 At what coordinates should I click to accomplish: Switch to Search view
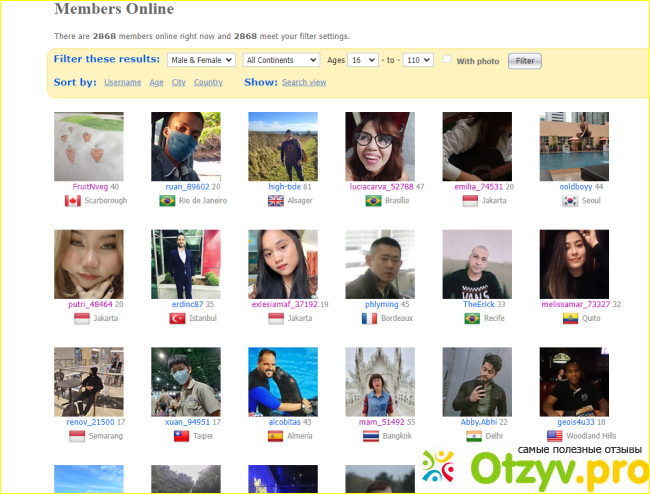tap(304, 83)
